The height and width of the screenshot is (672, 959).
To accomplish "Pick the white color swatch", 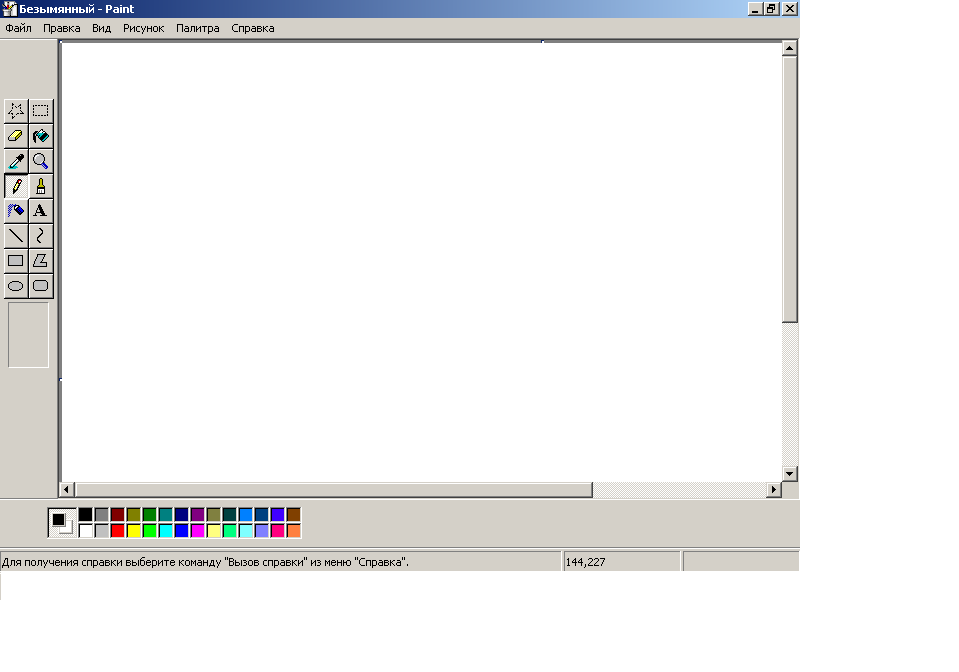I will 86,531.
